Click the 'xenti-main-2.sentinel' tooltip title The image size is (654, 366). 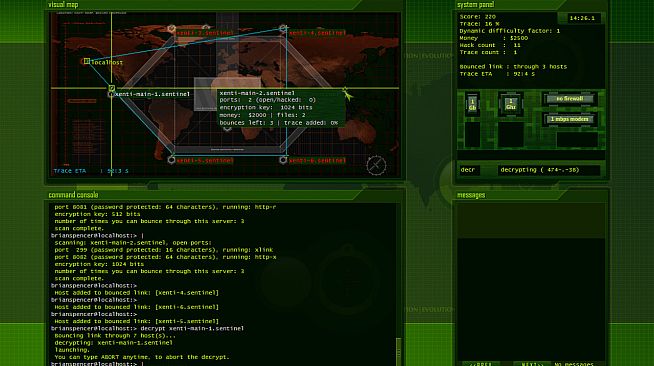pos(257,93)
